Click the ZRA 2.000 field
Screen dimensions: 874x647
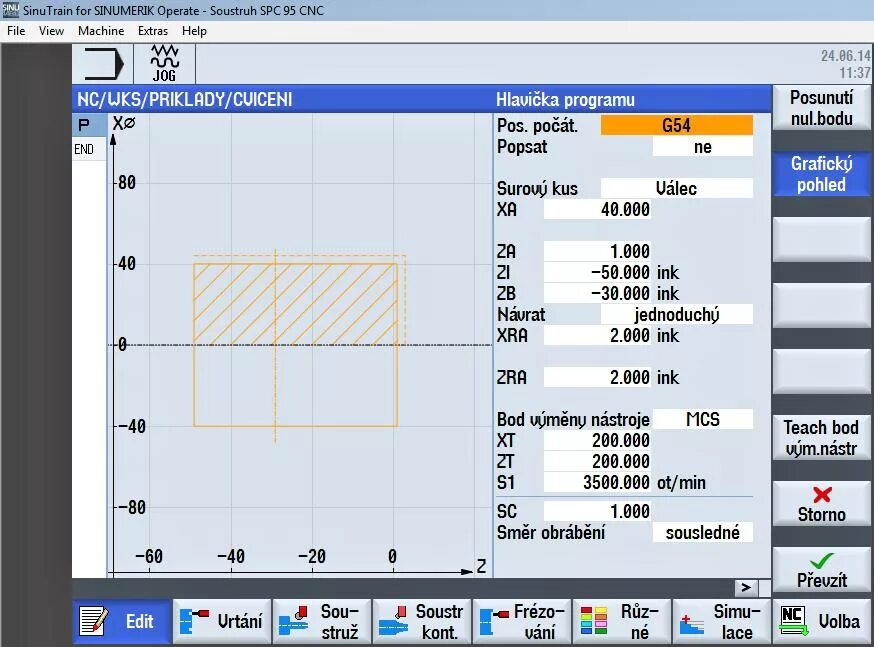598,378
